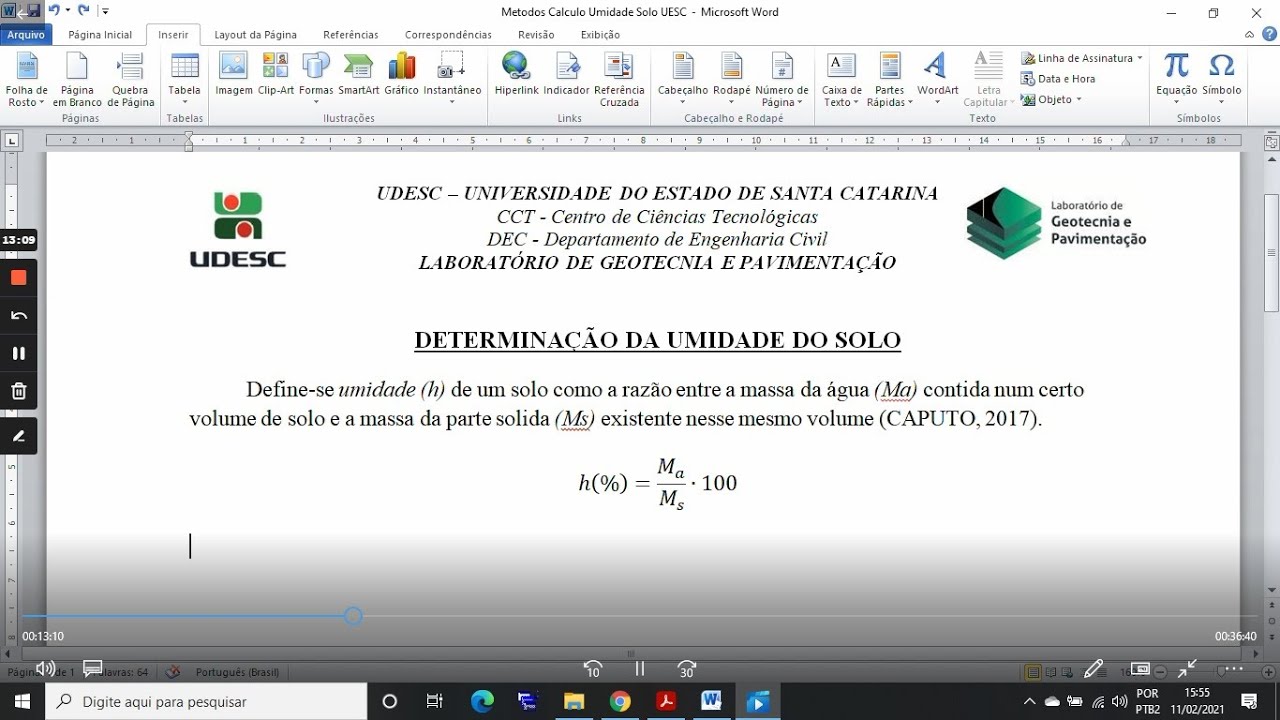Click the Português (Brasil) language indicator
Image resolution: width=1280 pixels, height=720 pixels.
tap(237, 672)
